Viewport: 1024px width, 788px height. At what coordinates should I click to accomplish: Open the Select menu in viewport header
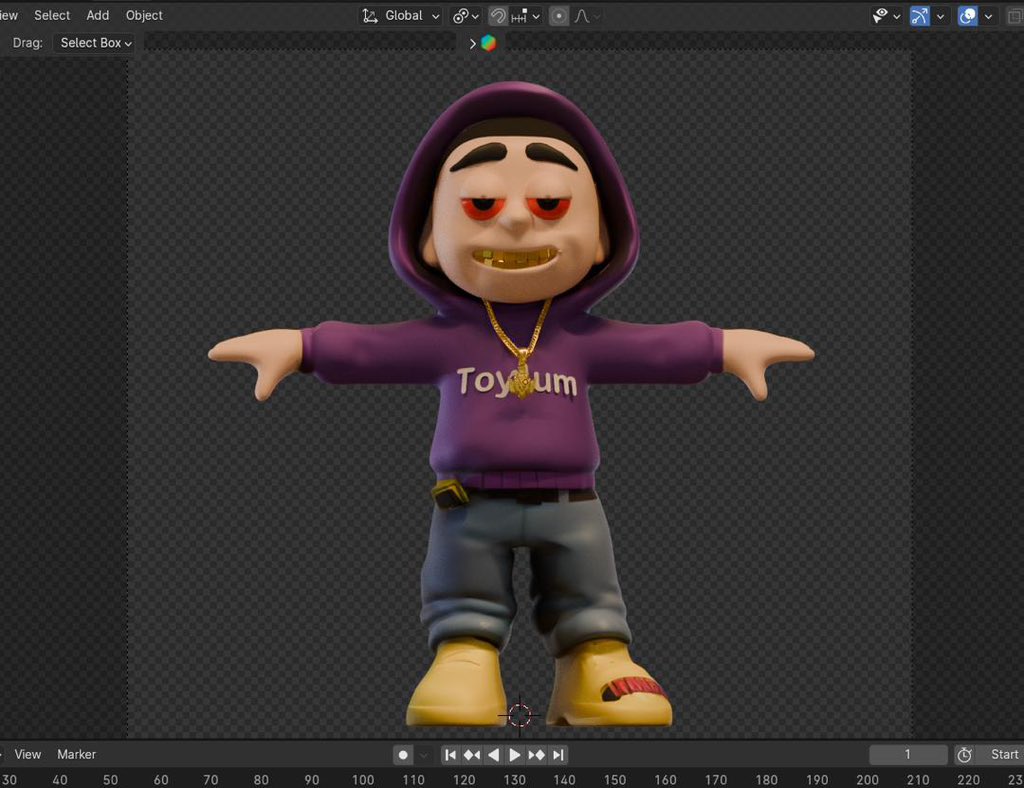click(x=52, y=15)
